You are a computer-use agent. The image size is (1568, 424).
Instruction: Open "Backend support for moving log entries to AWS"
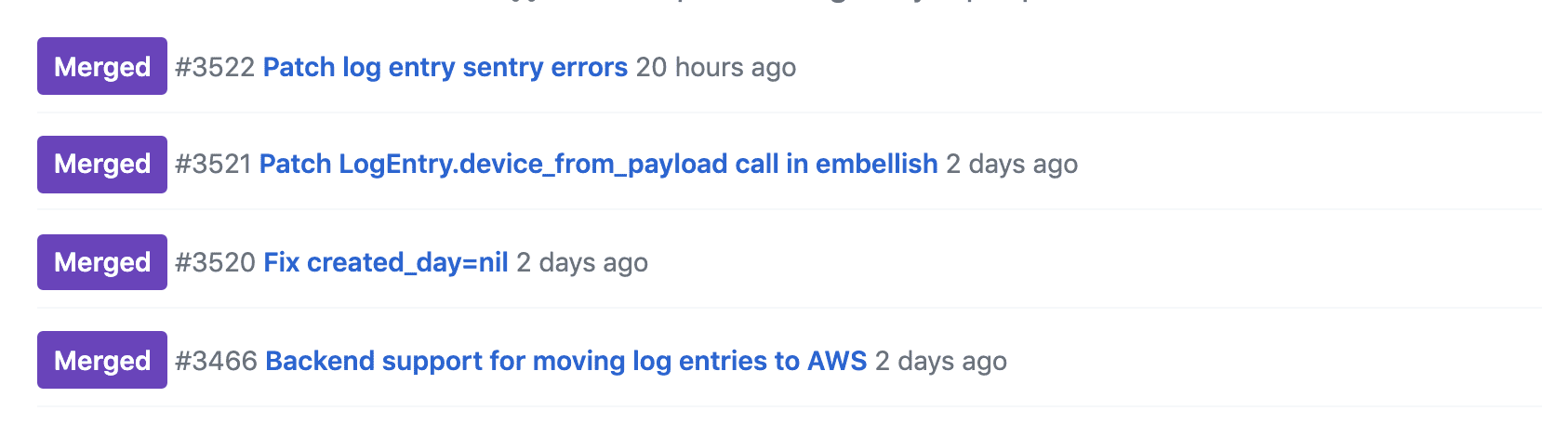[565, 361]
